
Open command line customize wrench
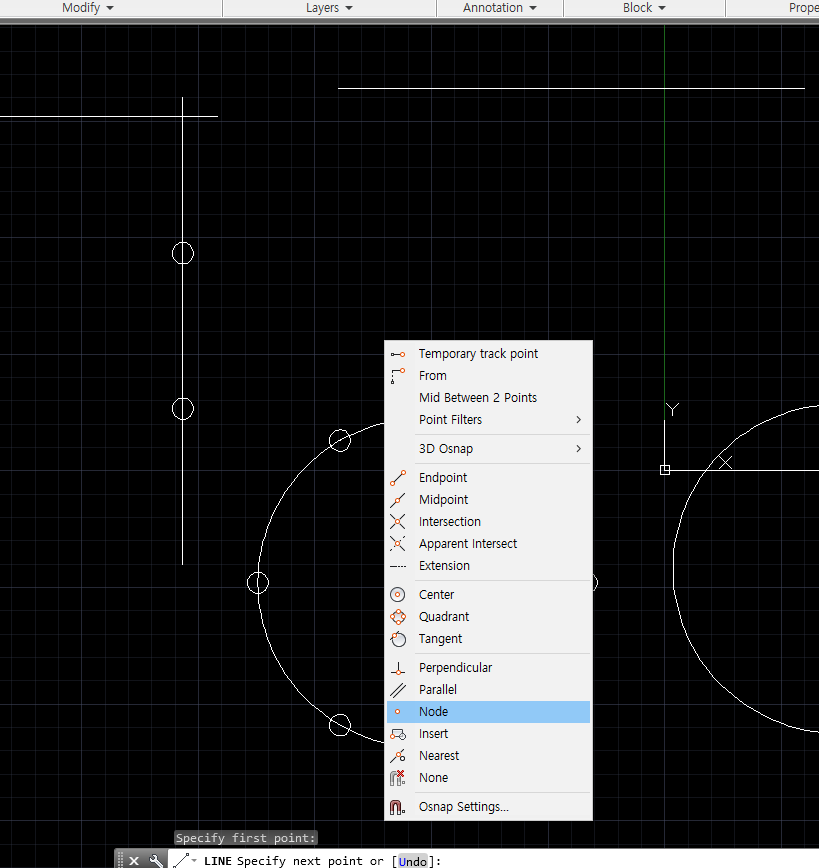point(156,861)
